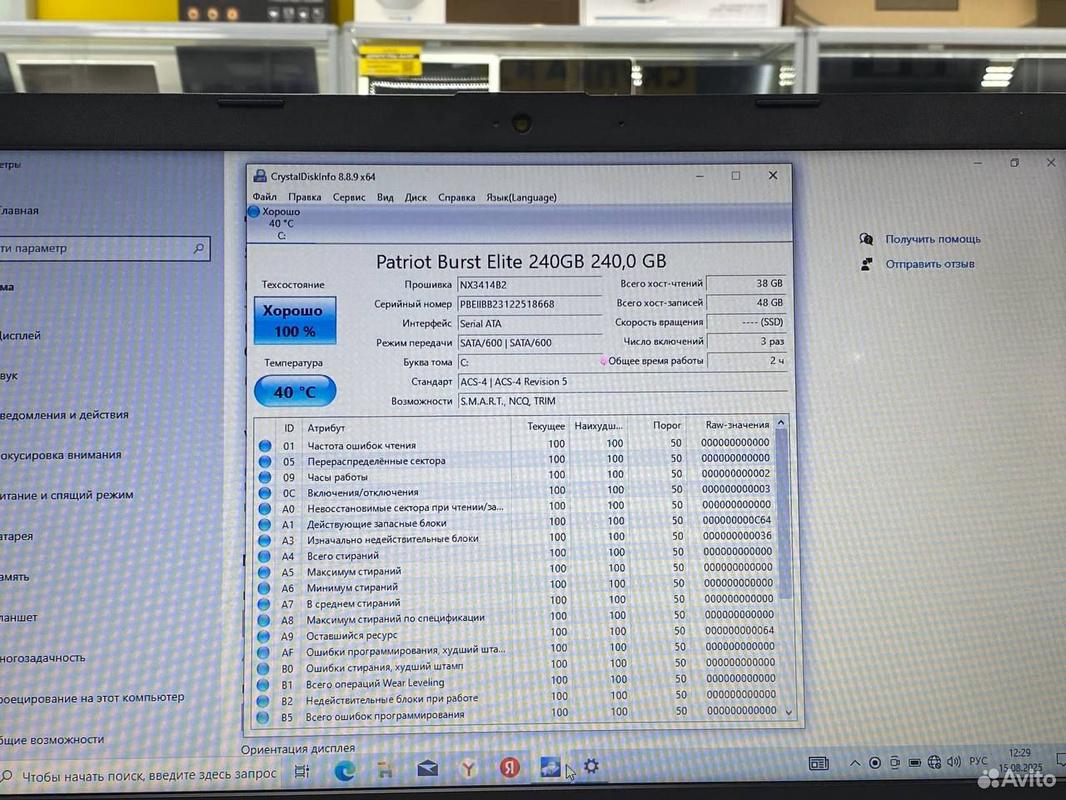Click the status circle for attribute 01
Image resolution: width=1066 pixels, height=800 pixels.
(x=264, y=445)
